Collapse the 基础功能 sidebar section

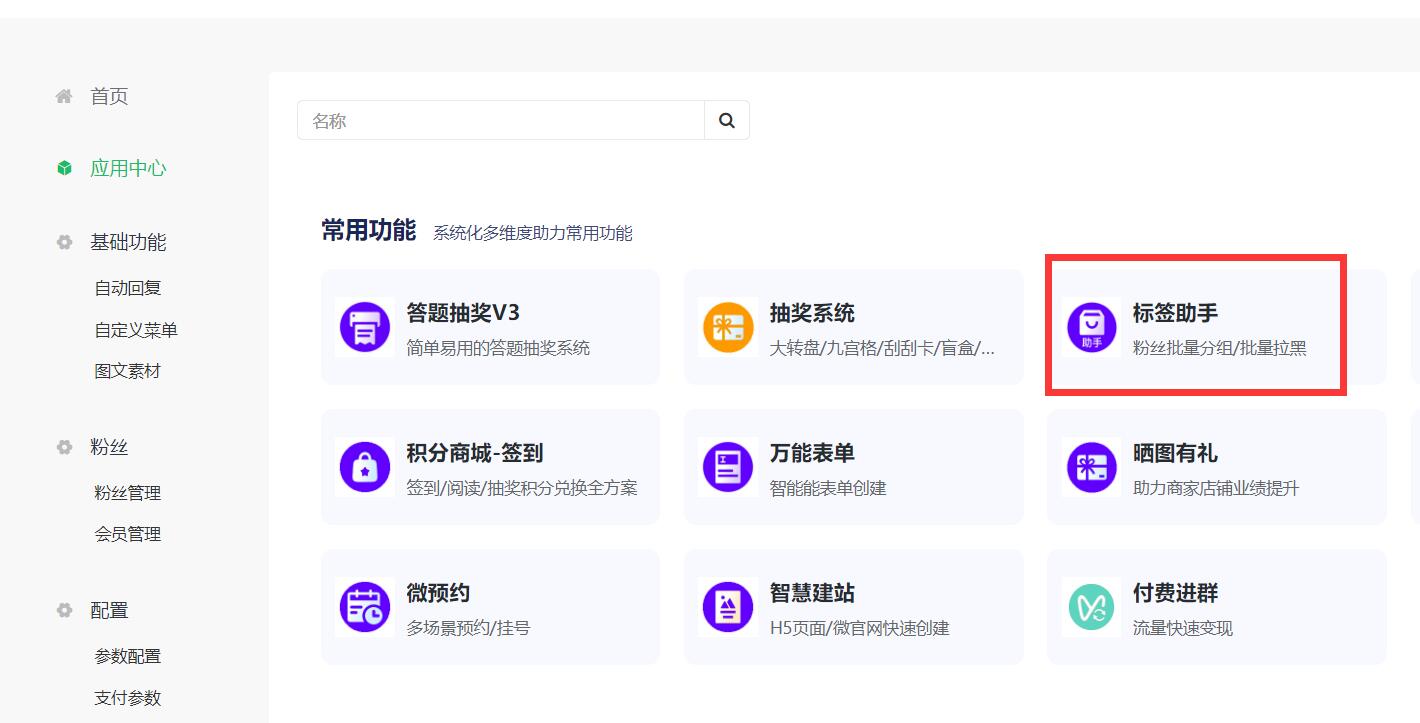click(128, 242)
